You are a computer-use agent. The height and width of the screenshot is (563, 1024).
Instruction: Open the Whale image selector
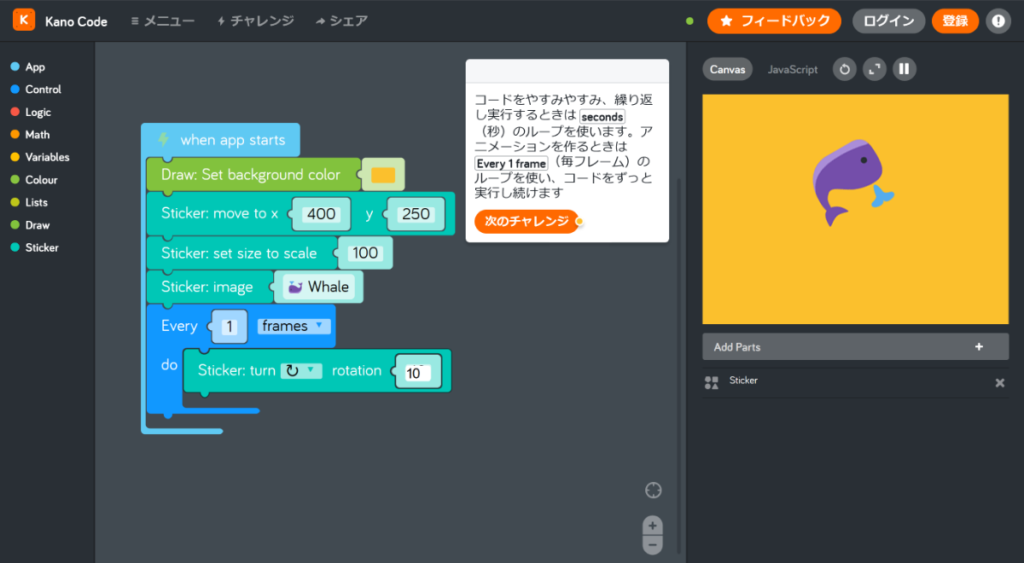coord(319,287)
